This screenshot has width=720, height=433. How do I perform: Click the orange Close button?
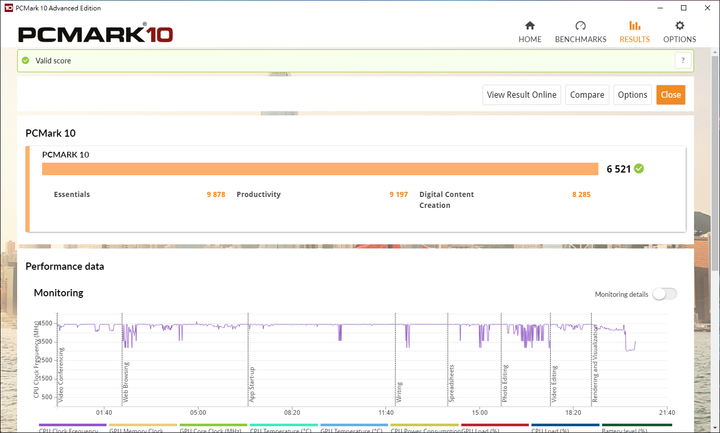tap(670, 95)
